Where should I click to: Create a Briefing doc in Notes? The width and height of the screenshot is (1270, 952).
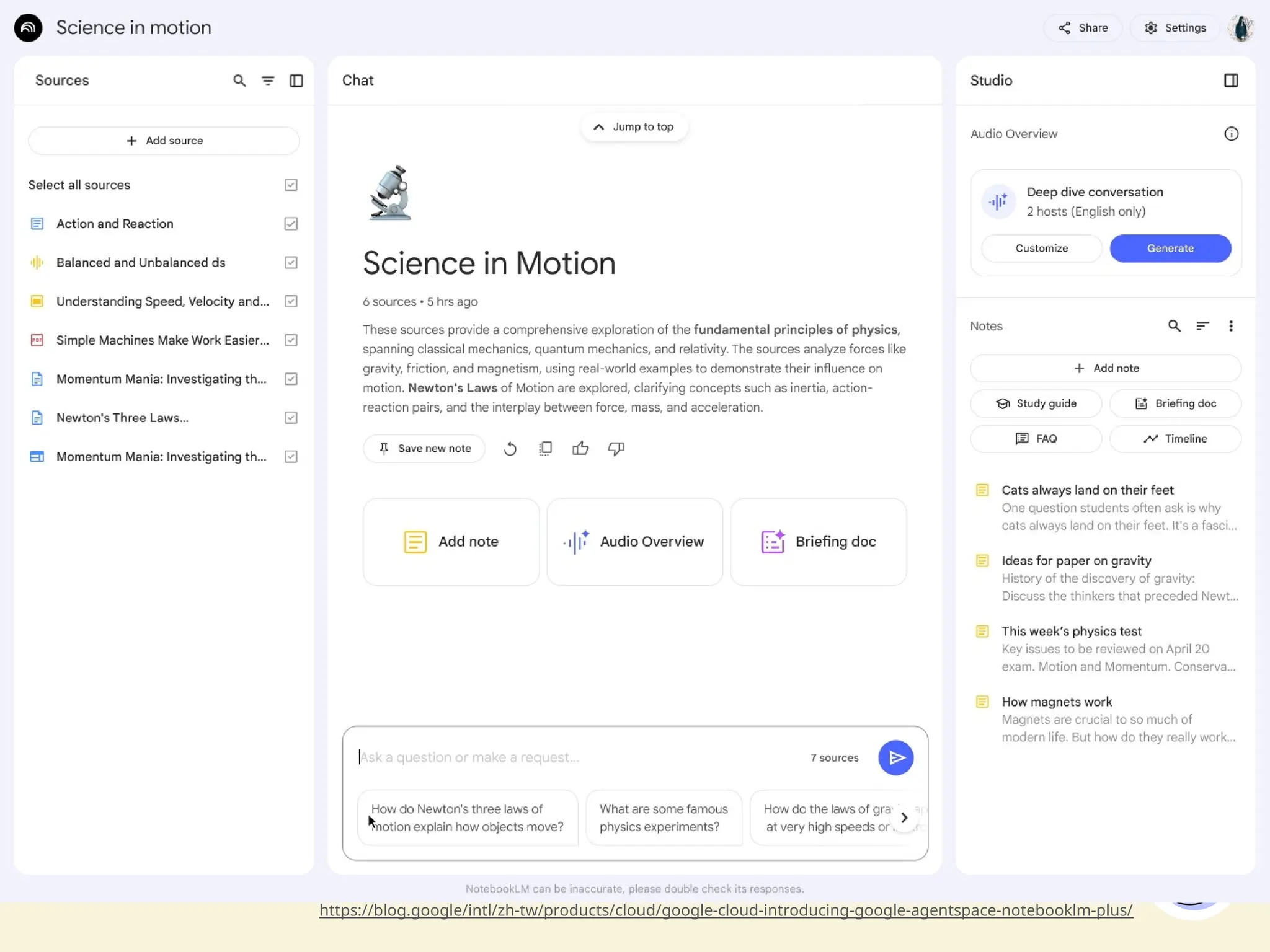tap(1175, 403)
